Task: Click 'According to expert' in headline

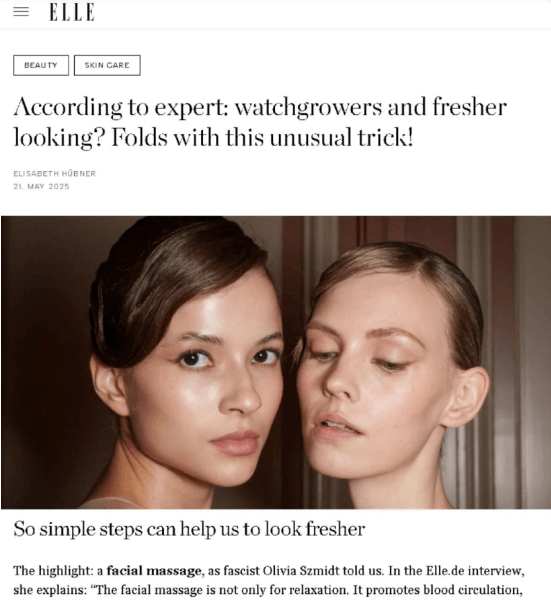Action: [121, 107]
